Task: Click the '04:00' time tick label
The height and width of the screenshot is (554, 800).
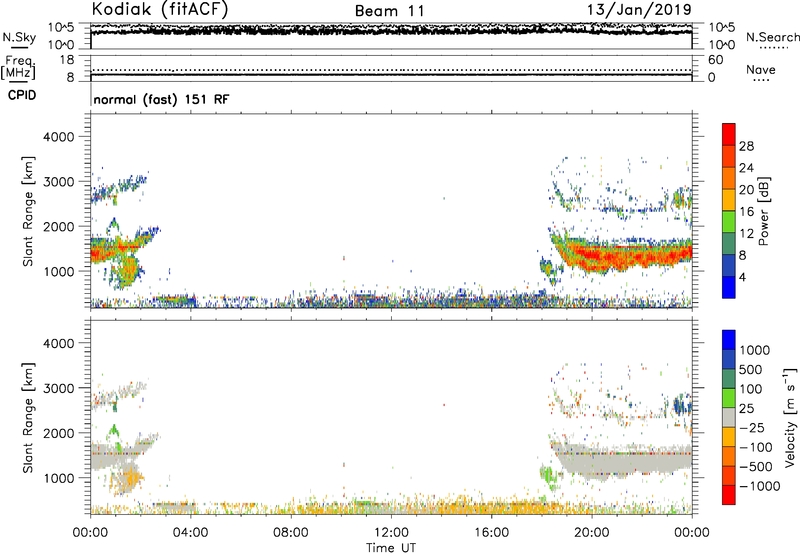Action: pos(190,533)
